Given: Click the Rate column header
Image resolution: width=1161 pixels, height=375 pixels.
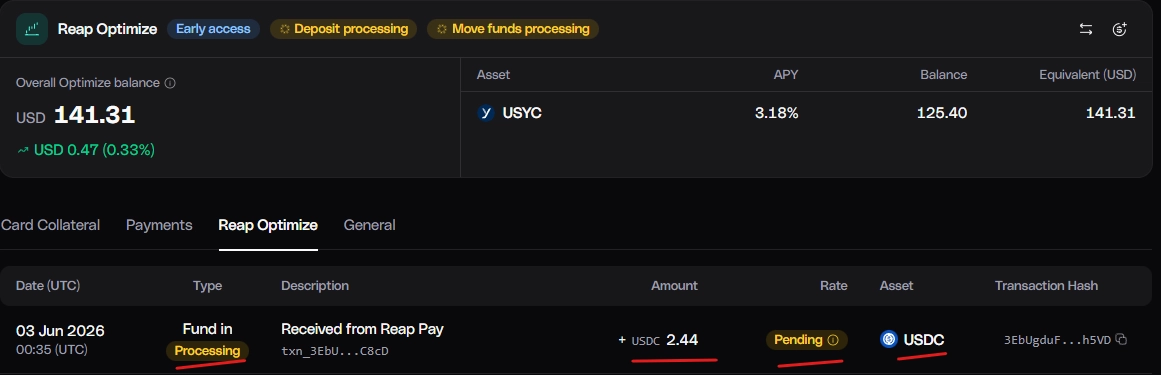Looking at the screenshot, I should click(x=834, y=285).
